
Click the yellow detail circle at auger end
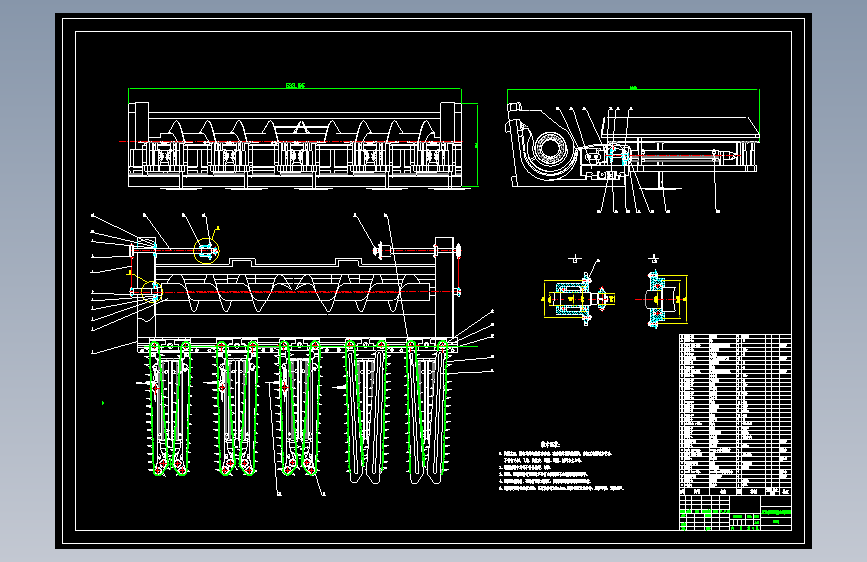[152, 292]
